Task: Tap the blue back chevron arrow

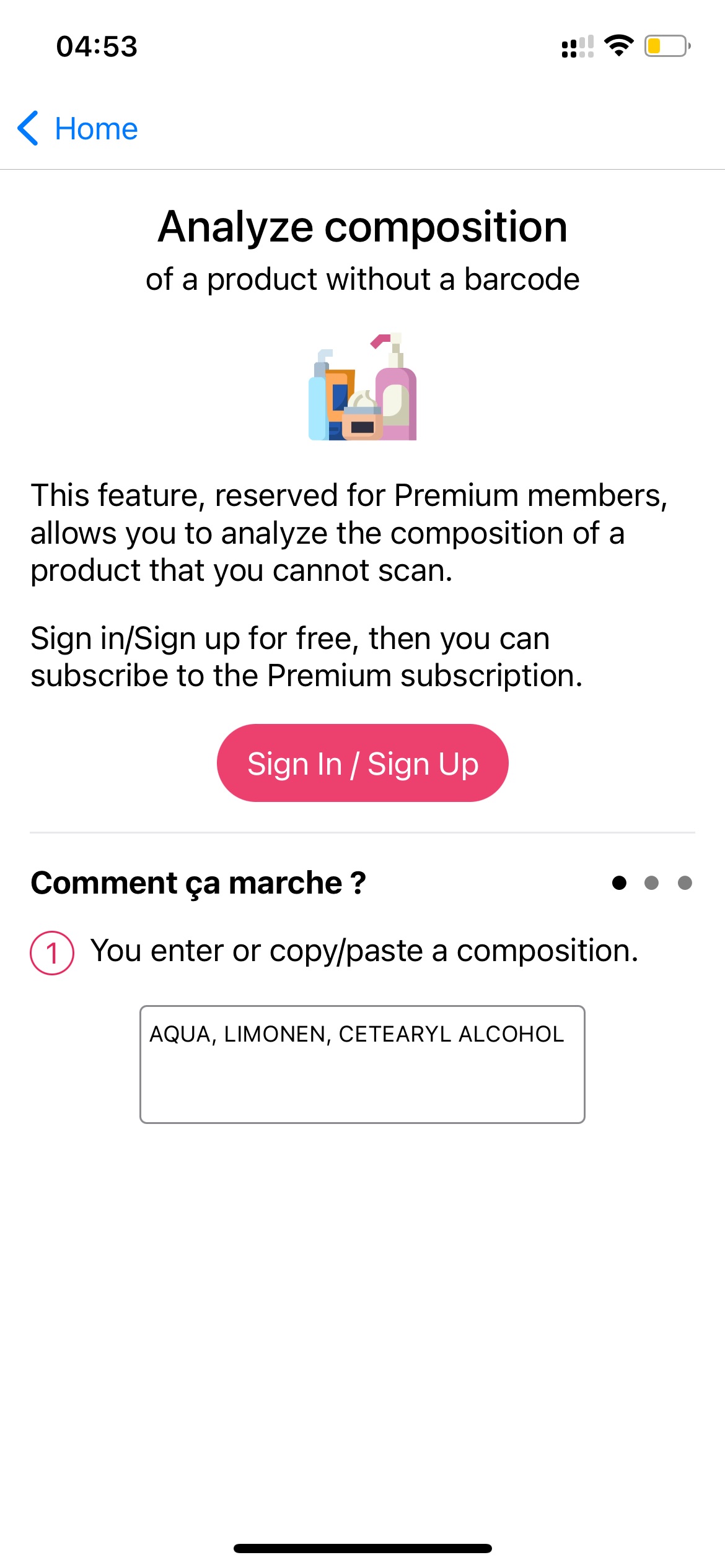Action: 29,128
